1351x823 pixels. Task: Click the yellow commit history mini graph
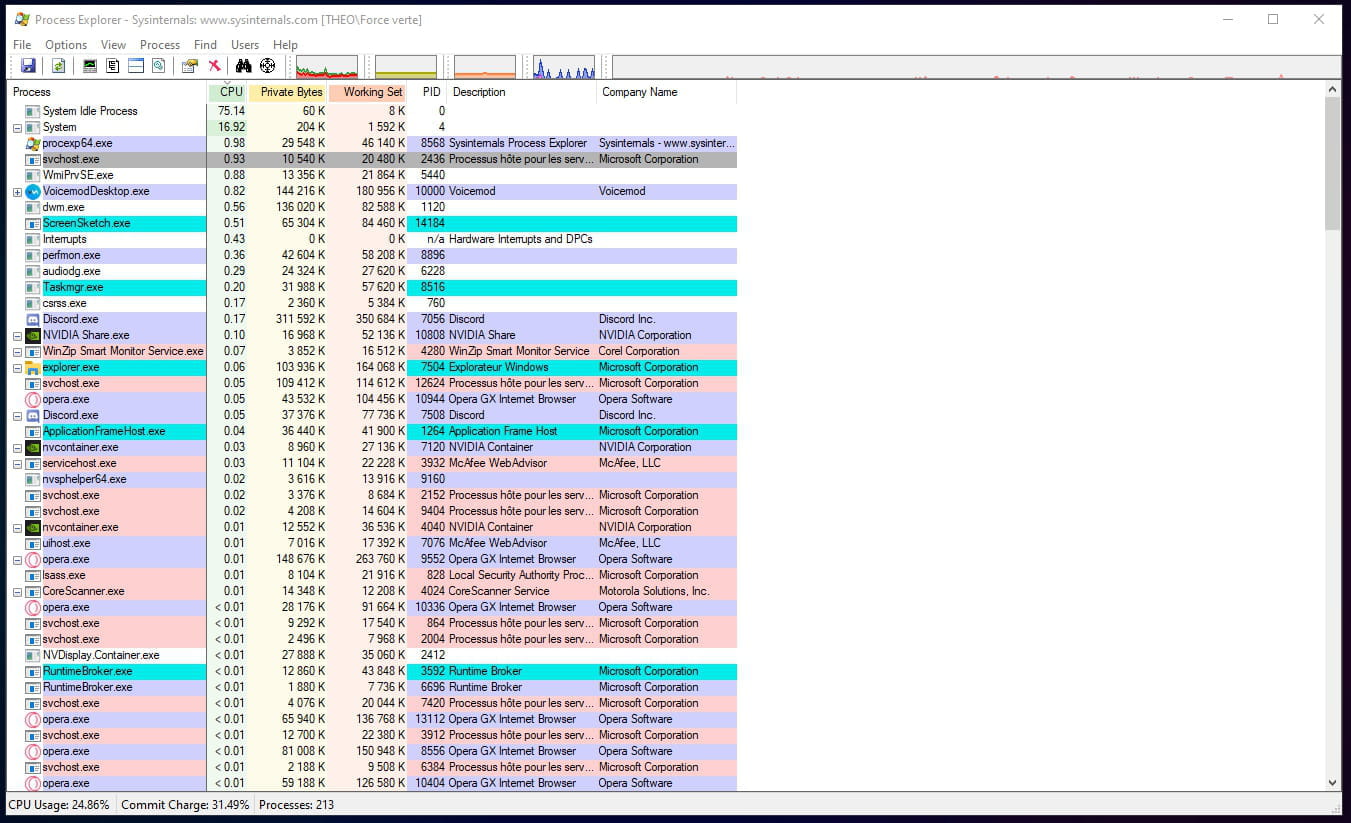pyautogui.click(x=406, y=67)
